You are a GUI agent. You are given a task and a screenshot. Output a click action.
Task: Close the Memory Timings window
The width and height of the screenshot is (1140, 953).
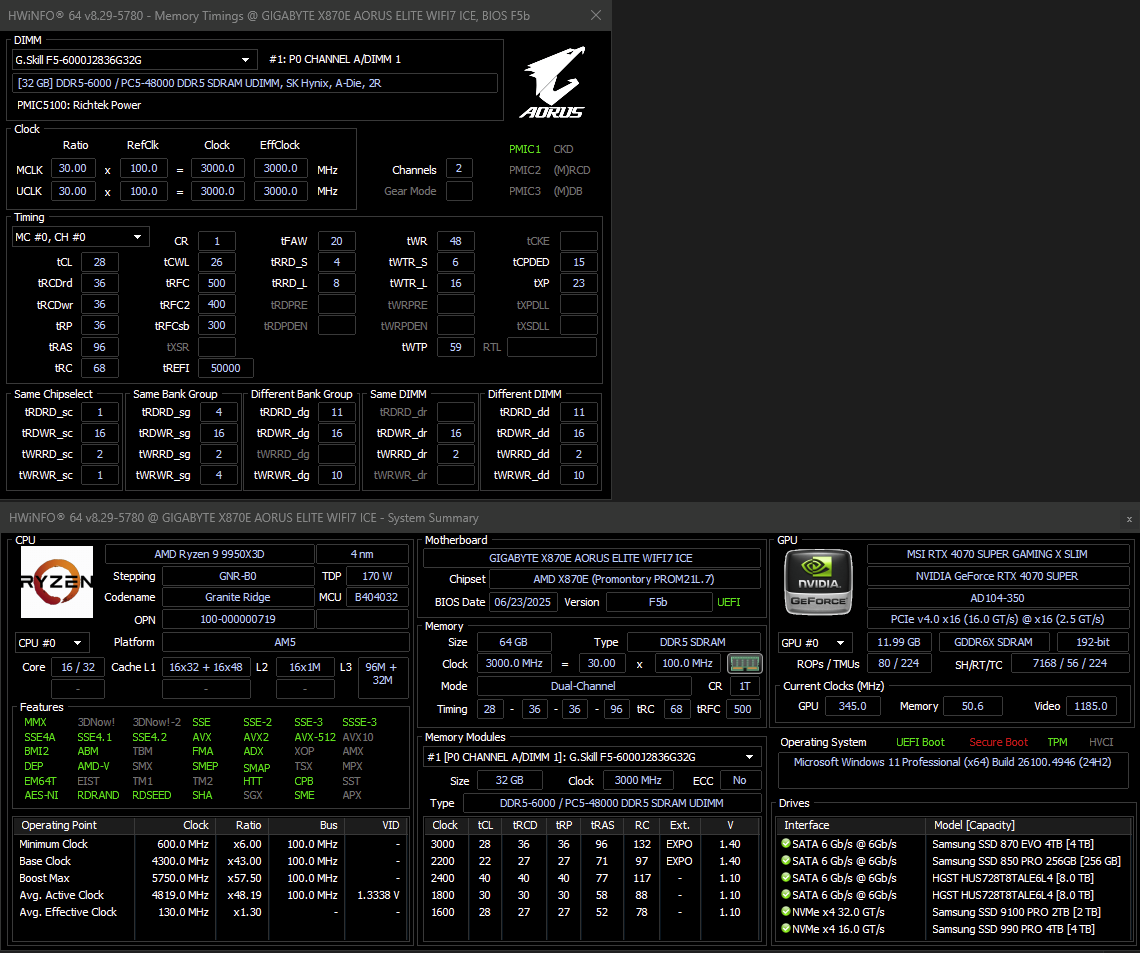coord(595,15)
